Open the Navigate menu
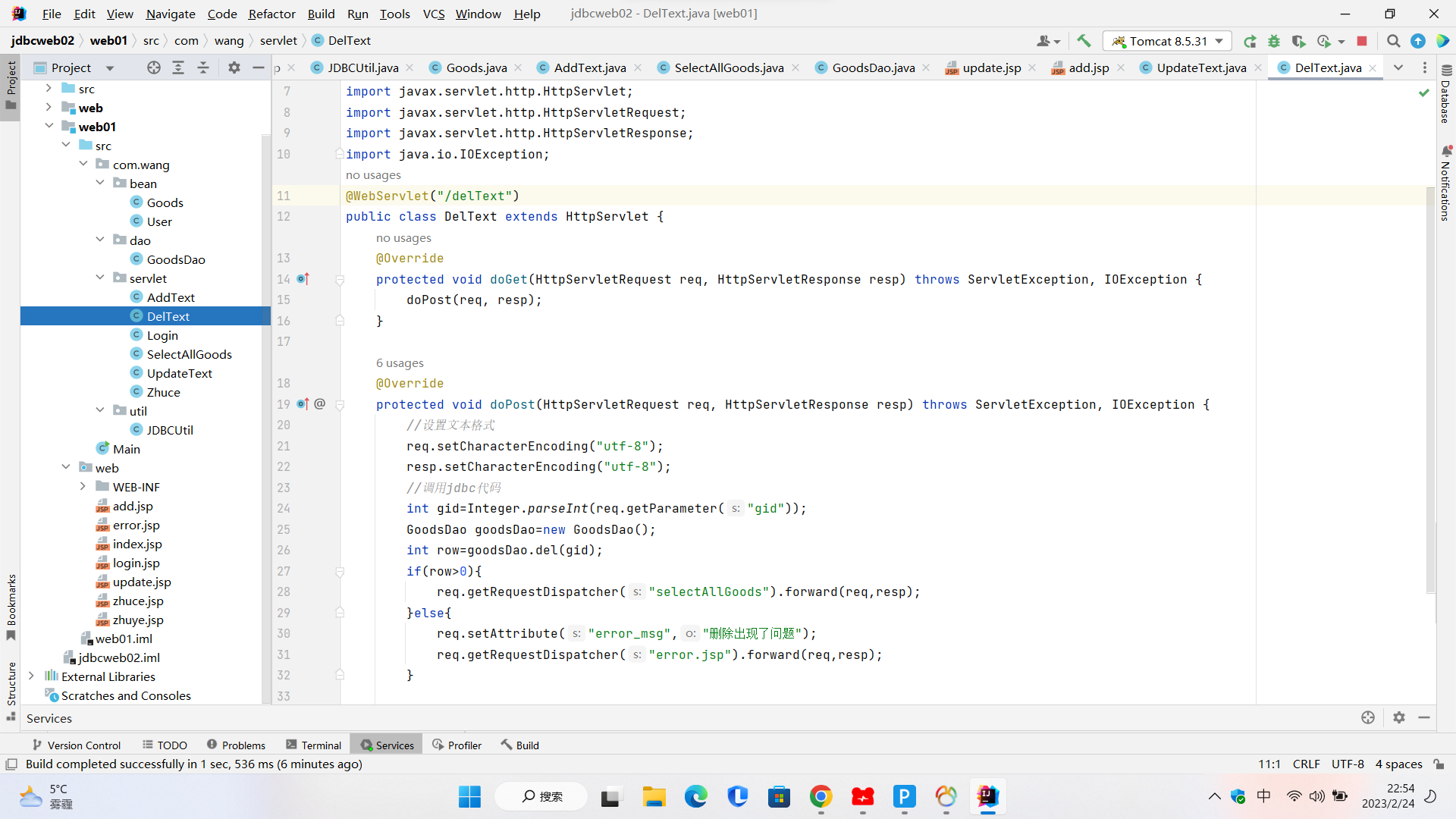Image resolution: width=1456 pixels, height=819 pixels. (x=171, y=14)
